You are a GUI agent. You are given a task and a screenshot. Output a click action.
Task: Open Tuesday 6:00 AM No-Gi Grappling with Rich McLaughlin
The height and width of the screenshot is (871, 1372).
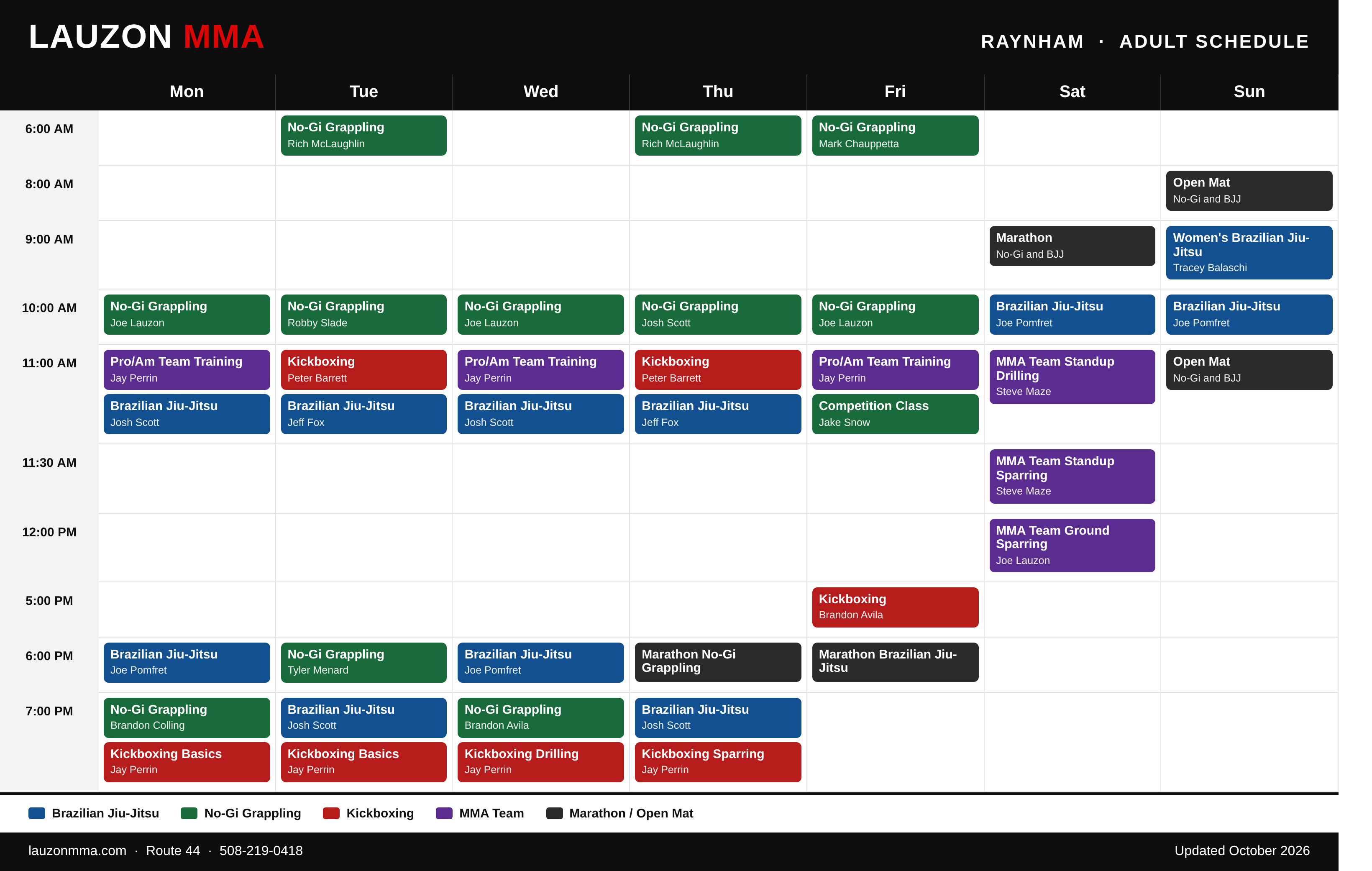pyautogui.click(x=363, y=136)
